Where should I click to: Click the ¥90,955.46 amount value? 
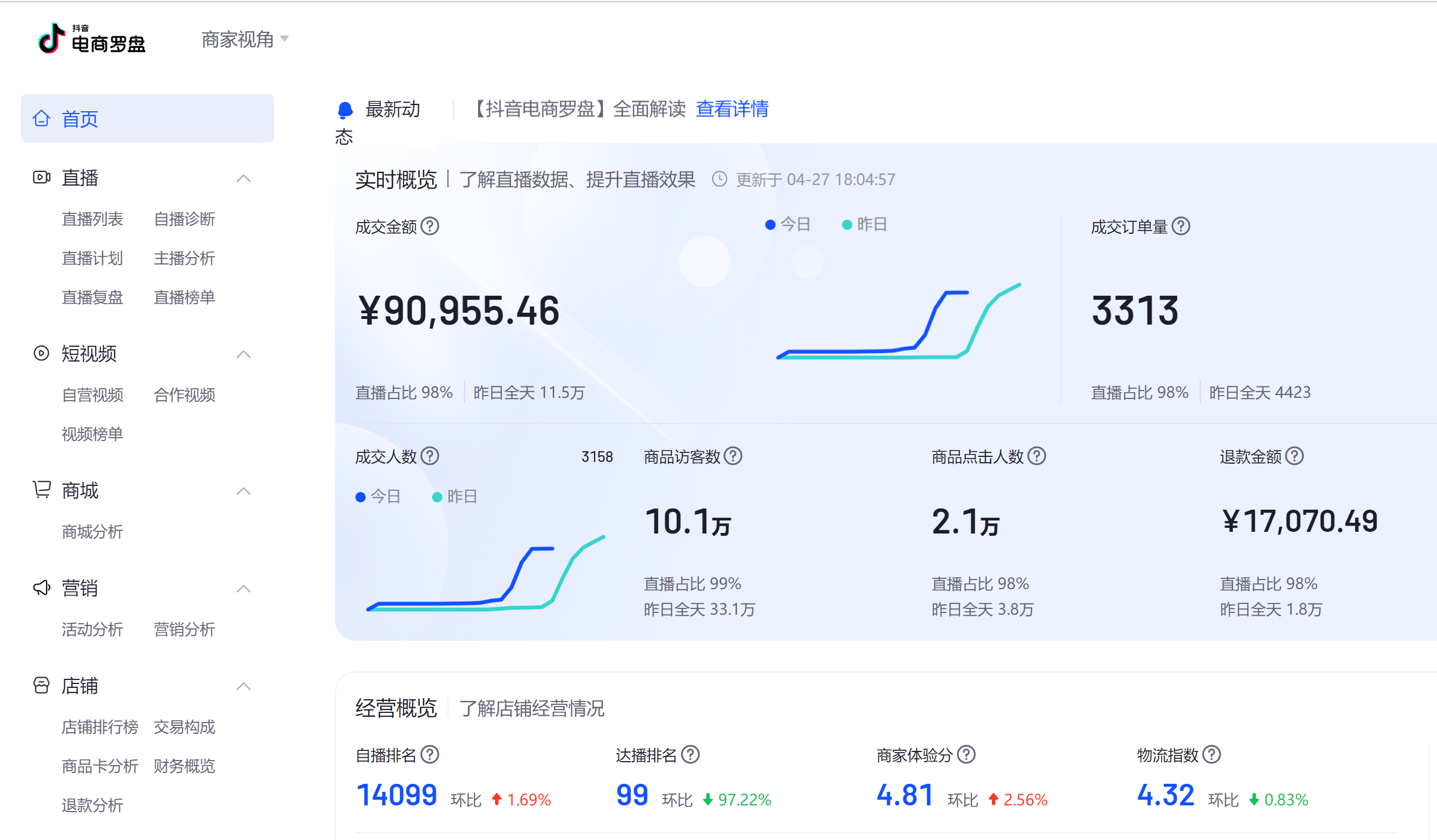[459, 310]
